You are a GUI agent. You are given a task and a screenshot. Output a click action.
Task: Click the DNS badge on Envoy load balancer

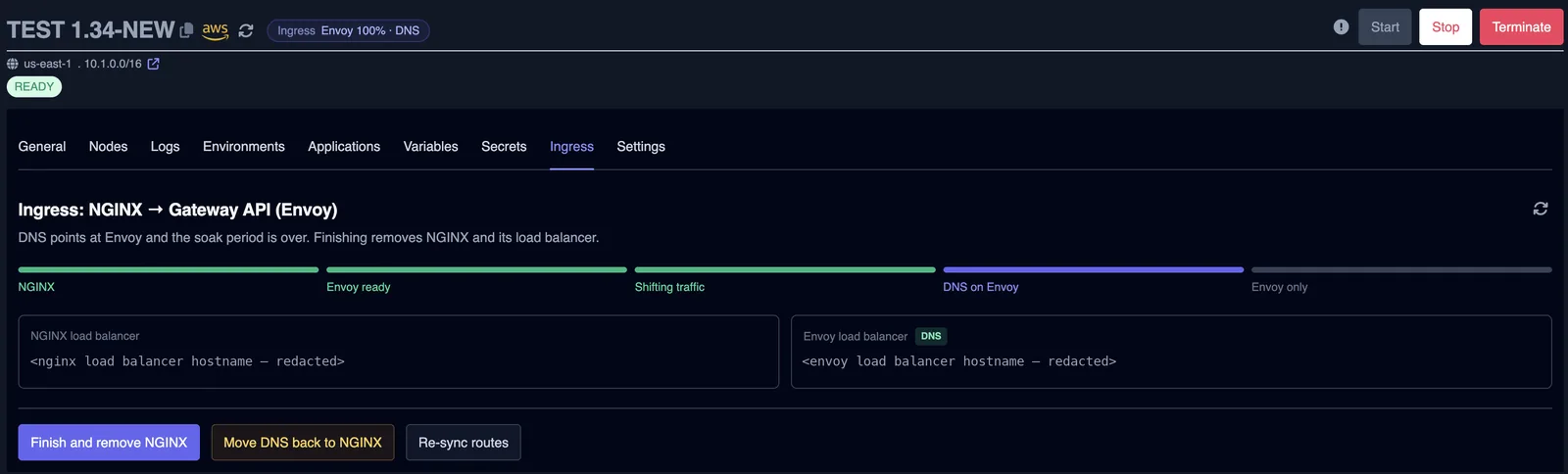click(931, 336)
